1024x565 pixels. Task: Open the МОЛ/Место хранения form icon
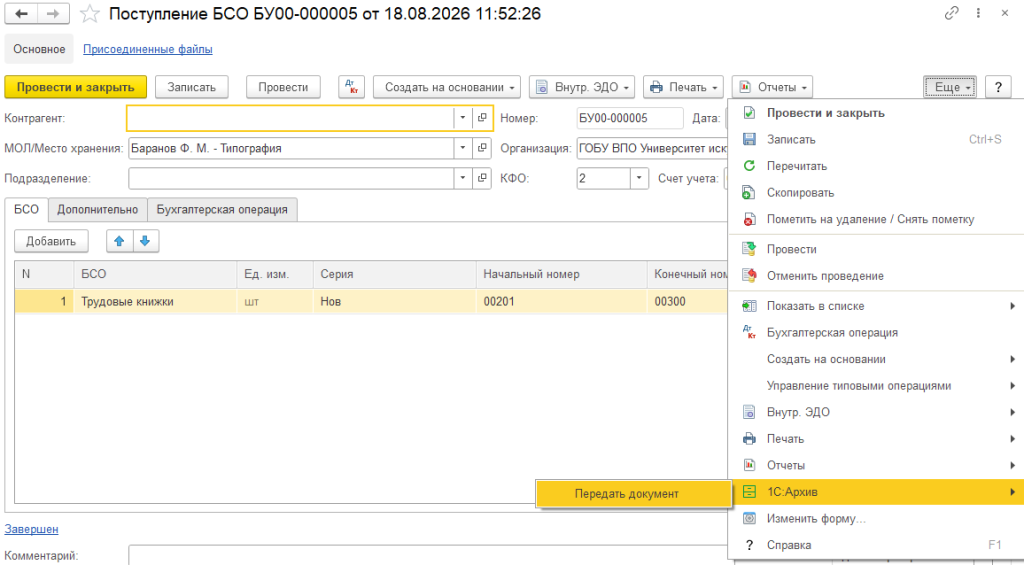coord(482,148)
